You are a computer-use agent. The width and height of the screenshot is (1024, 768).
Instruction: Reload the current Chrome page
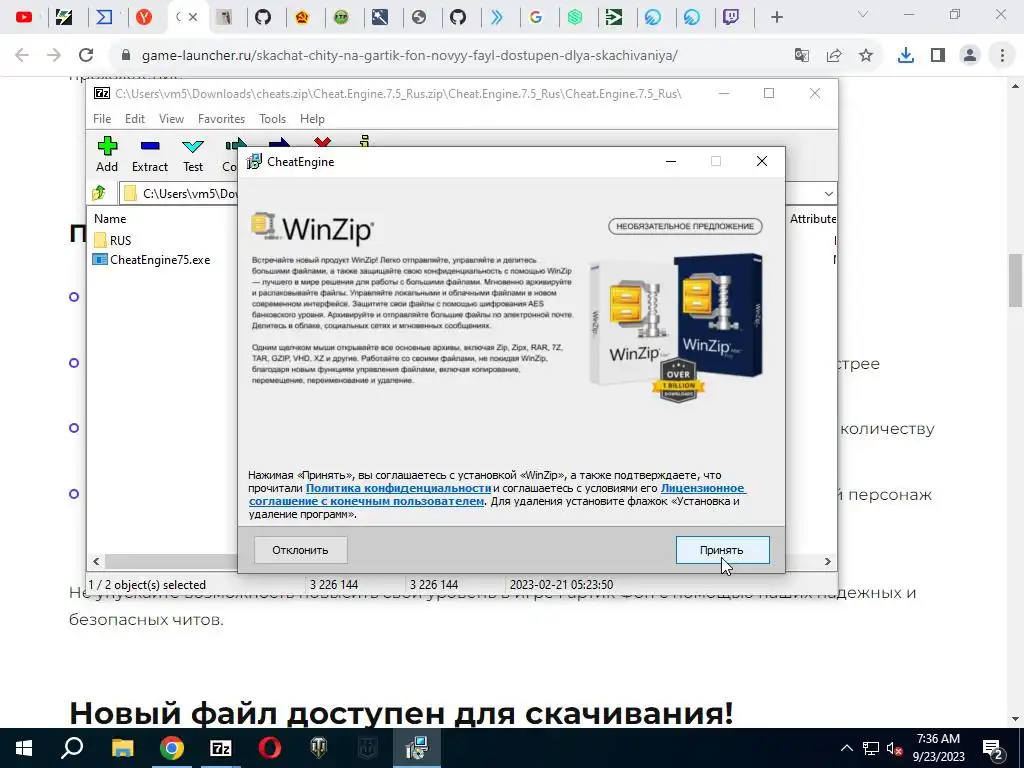86,55
